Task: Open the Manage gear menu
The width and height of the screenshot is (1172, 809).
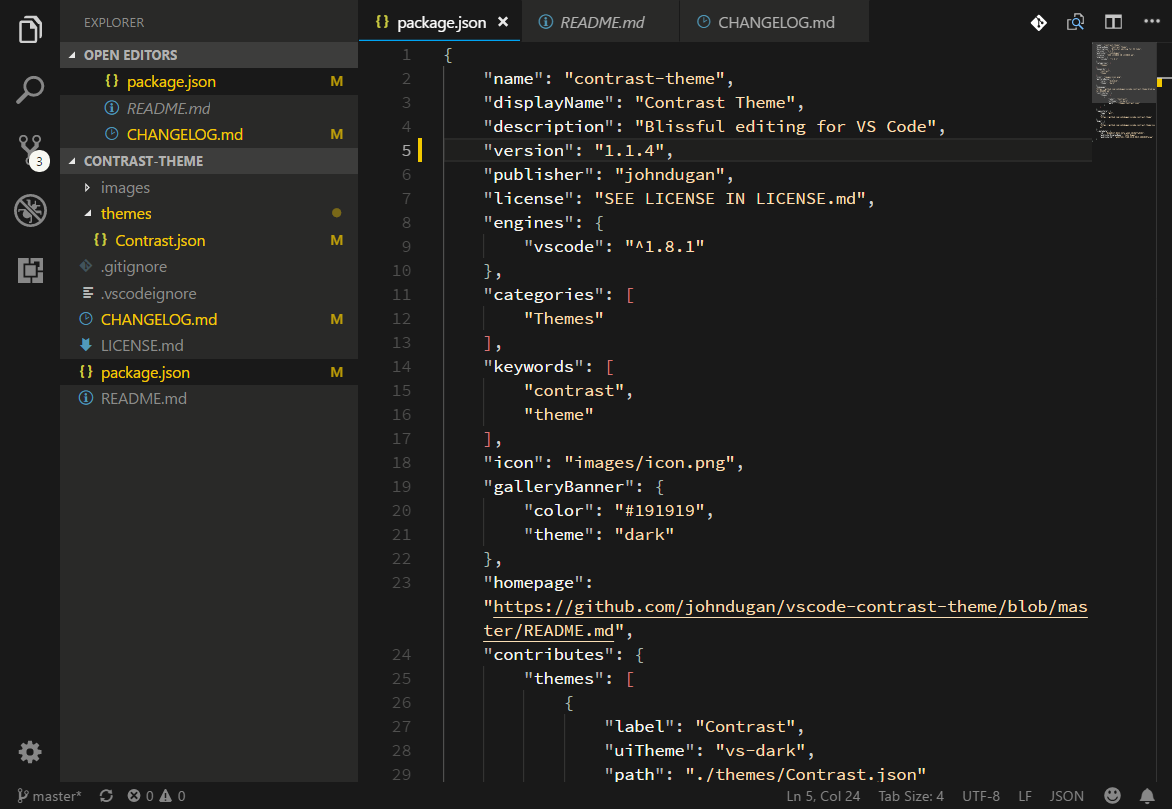Action: coord(30,751)
